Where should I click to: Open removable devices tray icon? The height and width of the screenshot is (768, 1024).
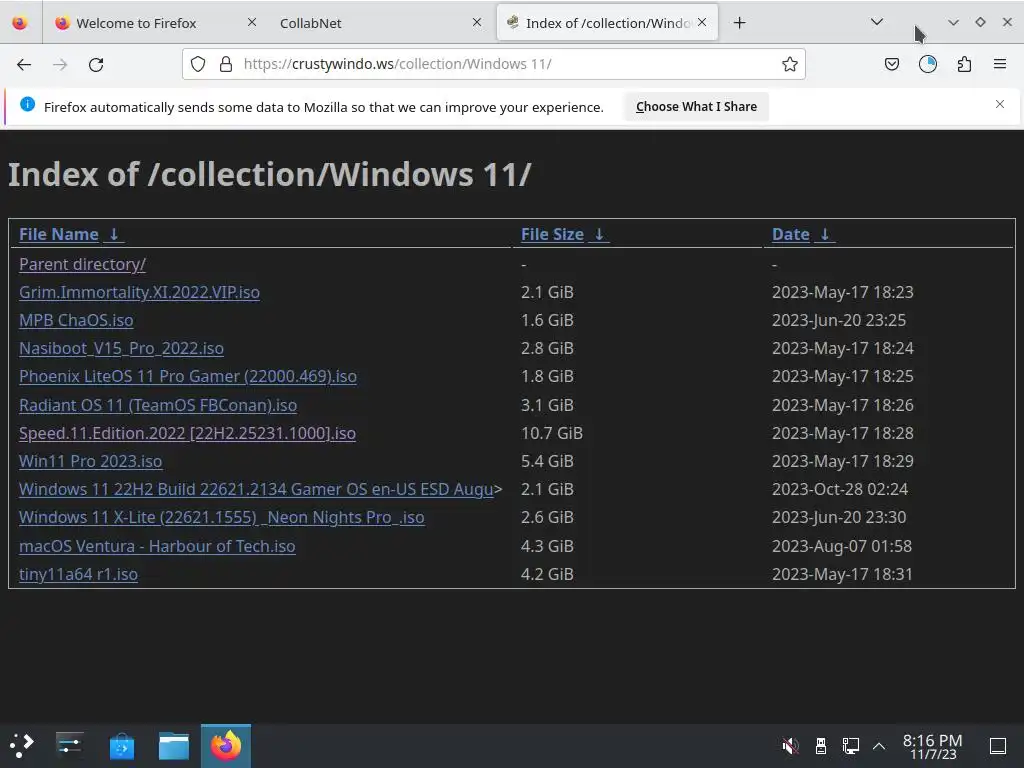[821, 745]
